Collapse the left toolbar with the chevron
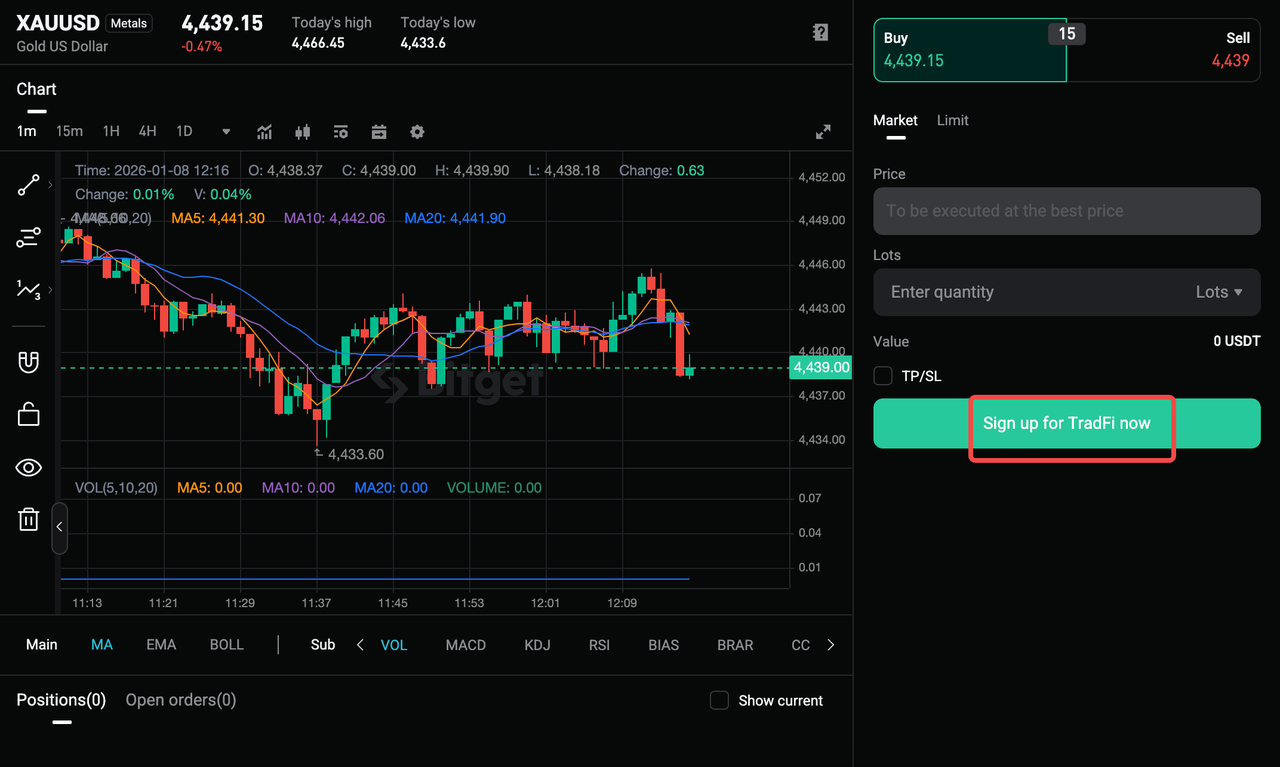 click(x=59, y=528)
